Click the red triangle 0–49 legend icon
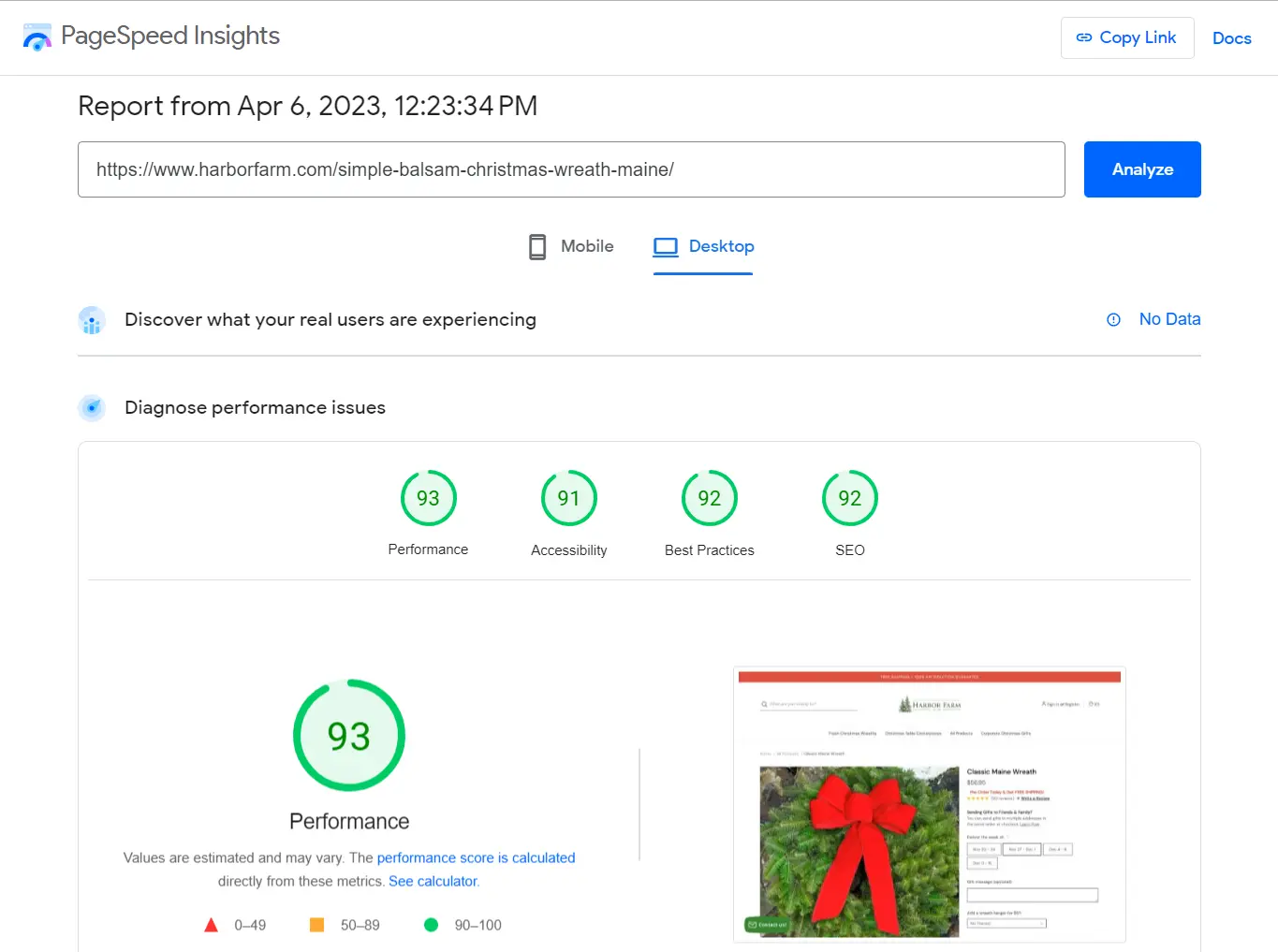The width and height of the screenshot is (1278, 952). (x=211, y=925)
